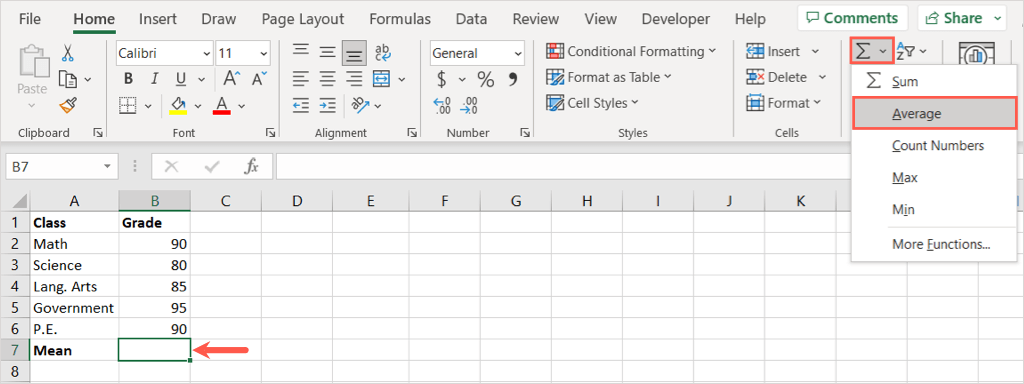This screenshot has width=1024, height=384.
Task: Open the Format cells menu
Action: (x=783, y=103)
